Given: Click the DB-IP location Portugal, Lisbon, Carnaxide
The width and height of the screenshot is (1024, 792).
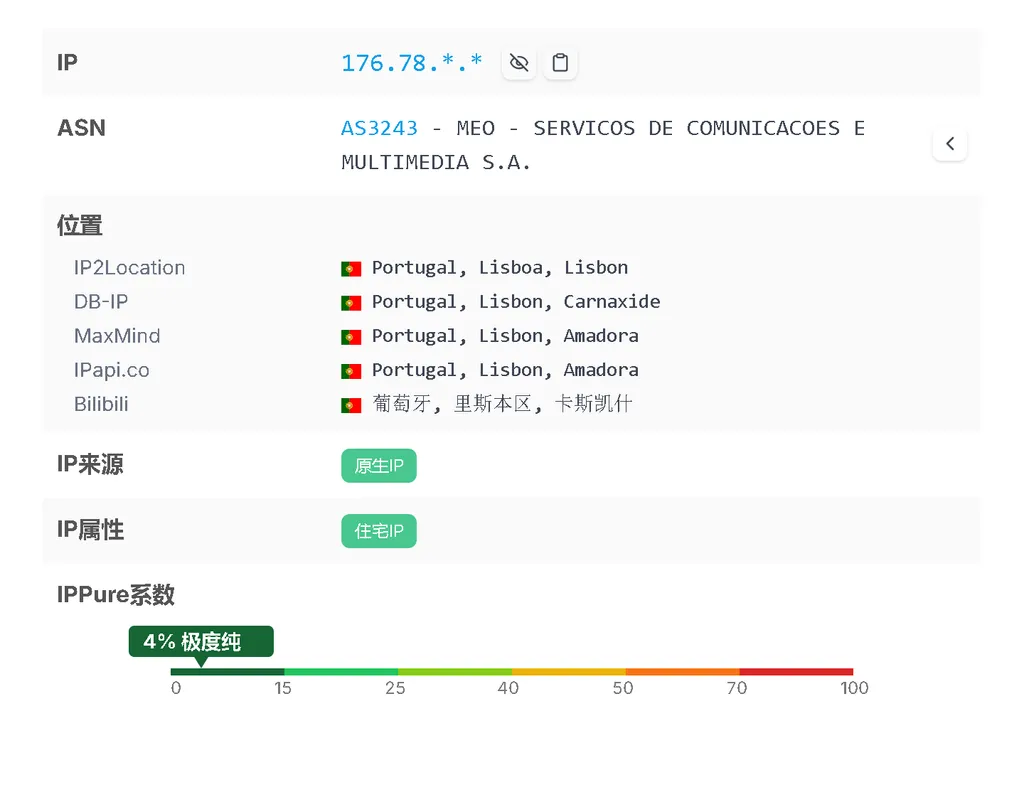Looking at the screenshot, I should click(515, 302).
